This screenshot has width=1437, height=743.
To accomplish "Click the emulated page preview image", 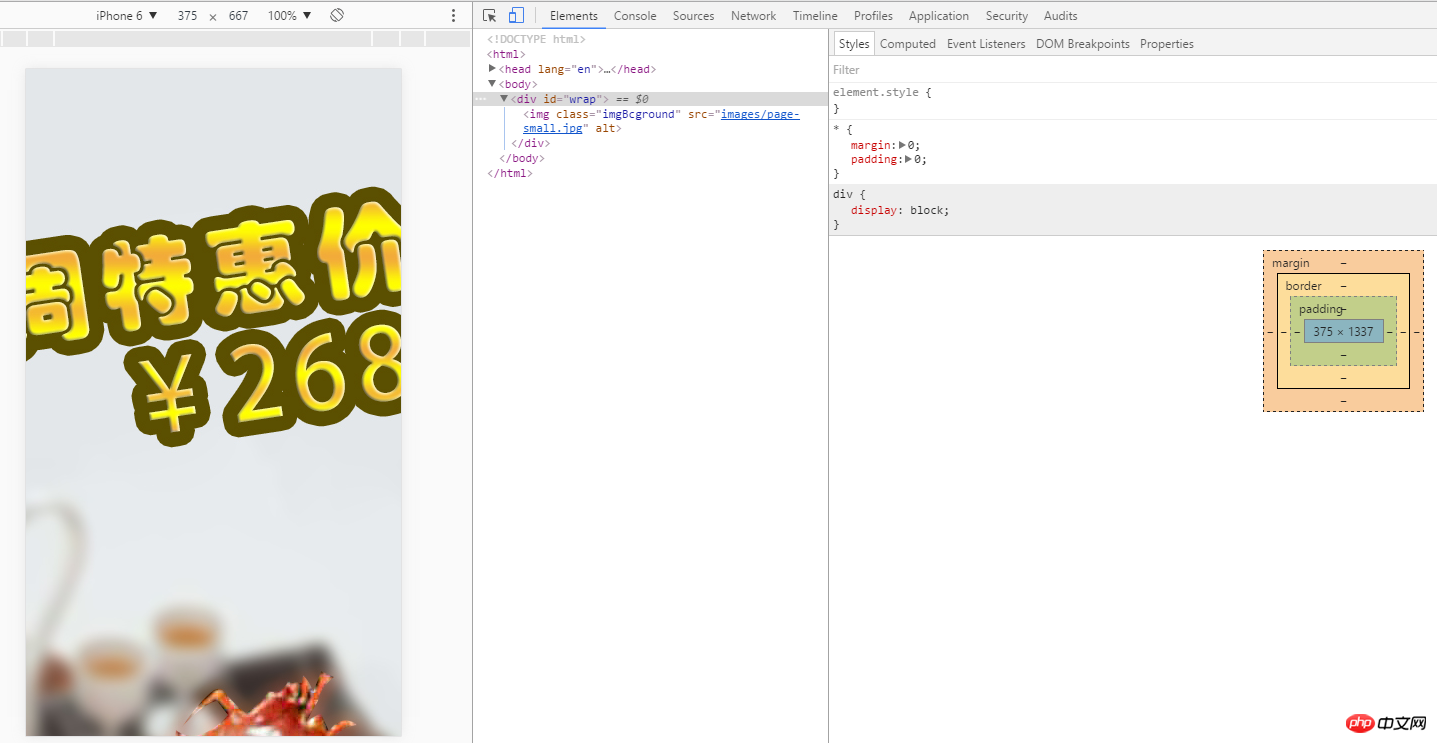I will tap(213, 402).
